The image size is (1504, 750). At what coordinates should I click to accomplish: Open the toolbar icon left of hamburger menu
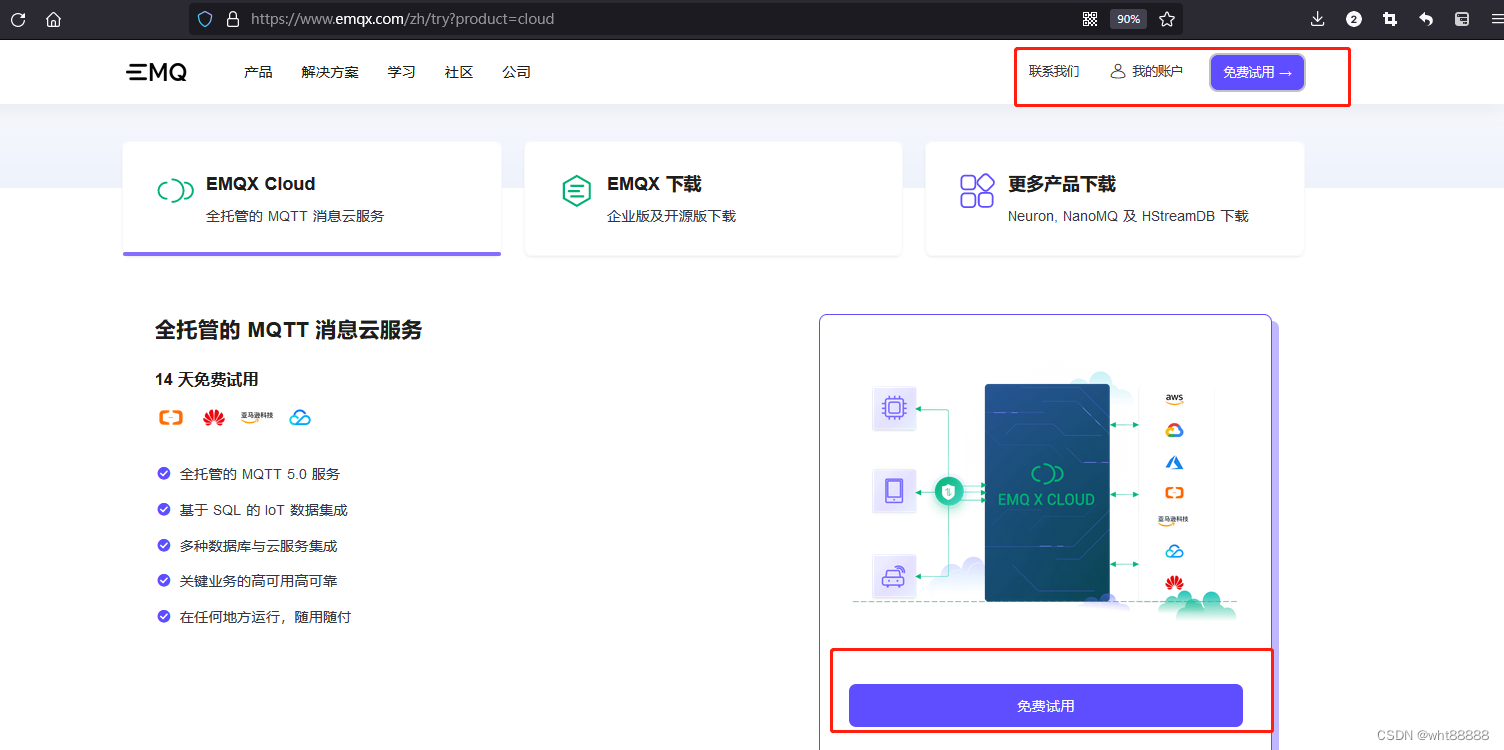(1461, 19)
